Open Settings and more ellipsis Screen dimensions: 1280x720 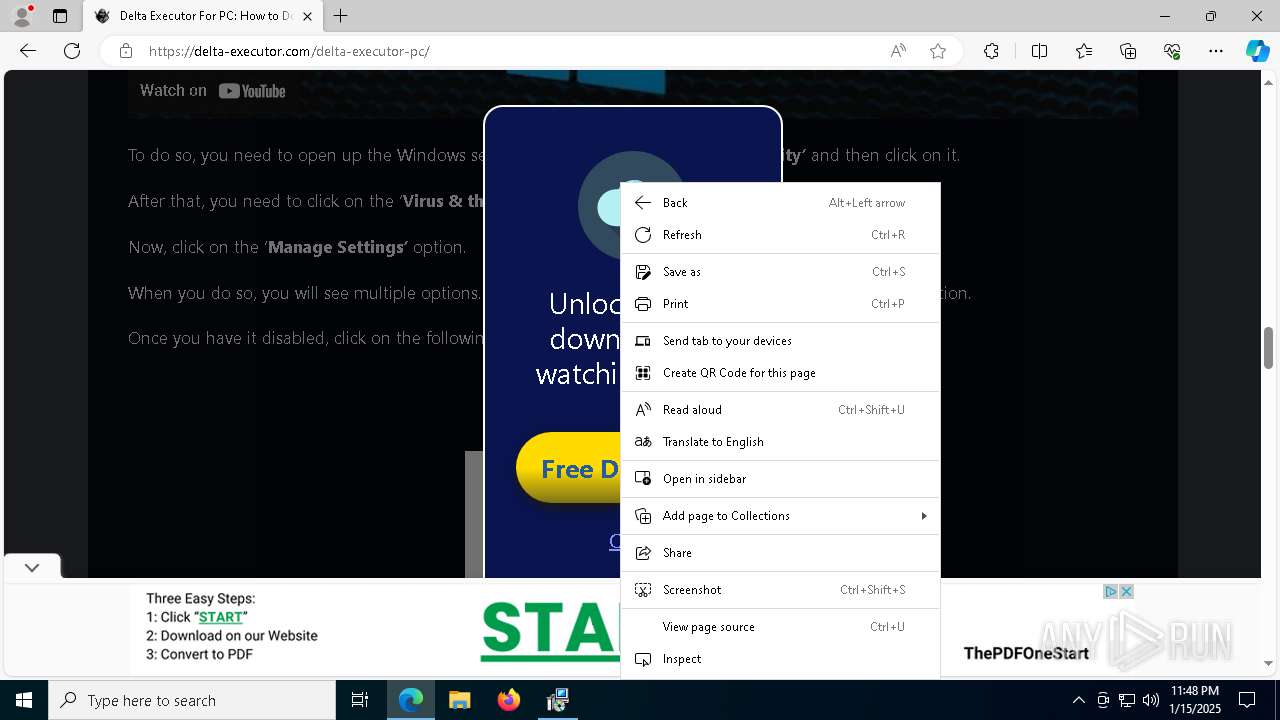(x=1216, y=51)
